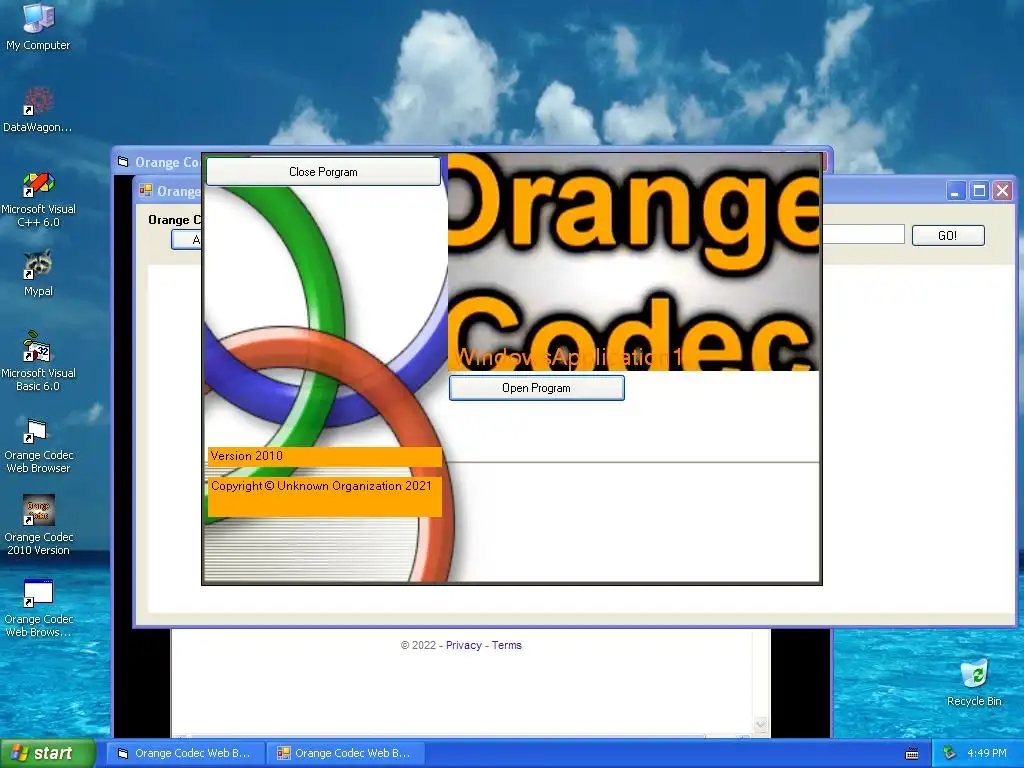Image resolution: width=1024 pixels, height=768 pixels.
Task: Click the WindowsApplication1 title text
Action: coord(568,357)
